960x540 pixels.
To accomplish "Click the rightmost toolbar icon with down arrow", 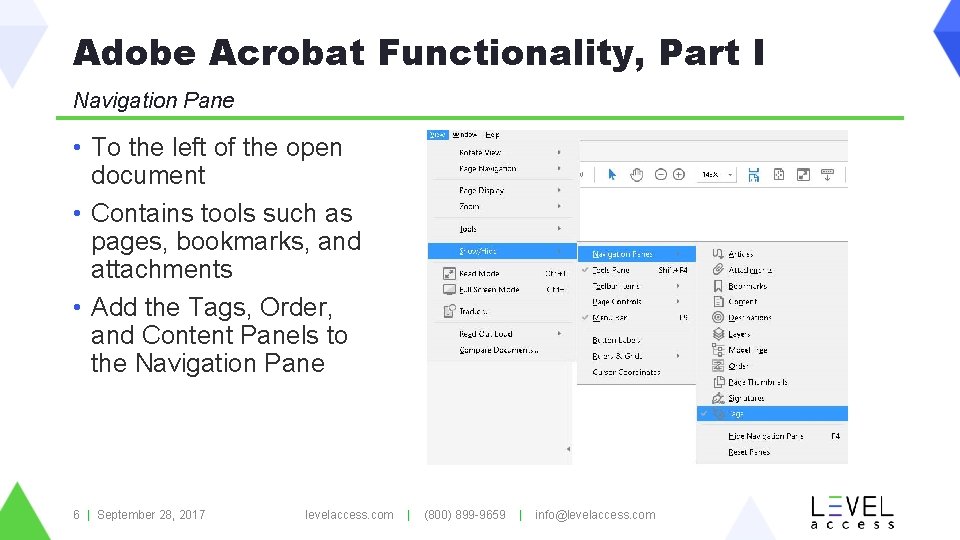I will pyautogui.click(x=827, y=174).
